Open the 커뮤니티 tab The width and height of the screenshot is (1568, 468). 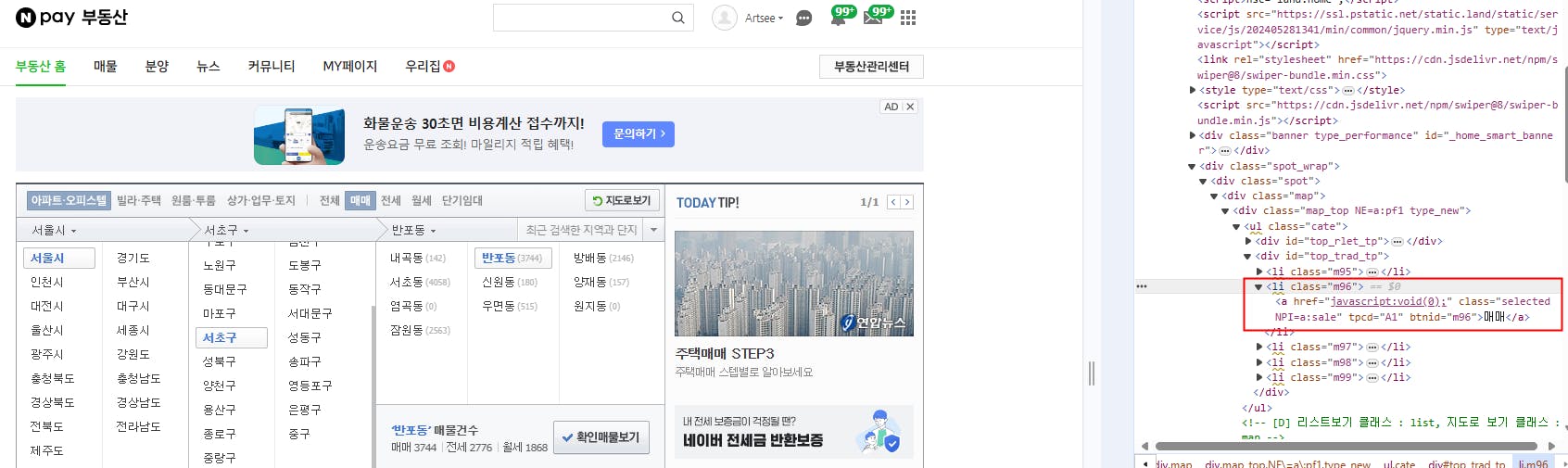[x=272, y=66]
